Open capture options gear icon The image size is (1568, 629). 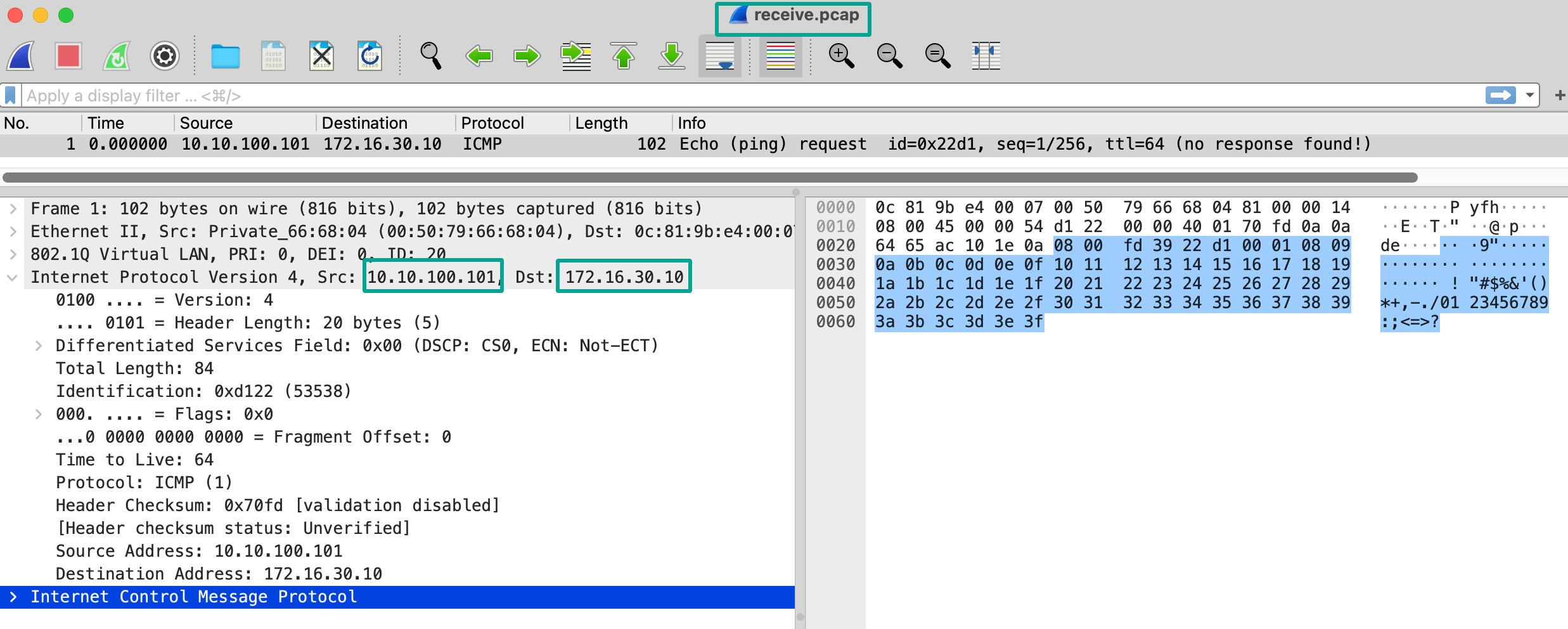click(x=165, y=56)
